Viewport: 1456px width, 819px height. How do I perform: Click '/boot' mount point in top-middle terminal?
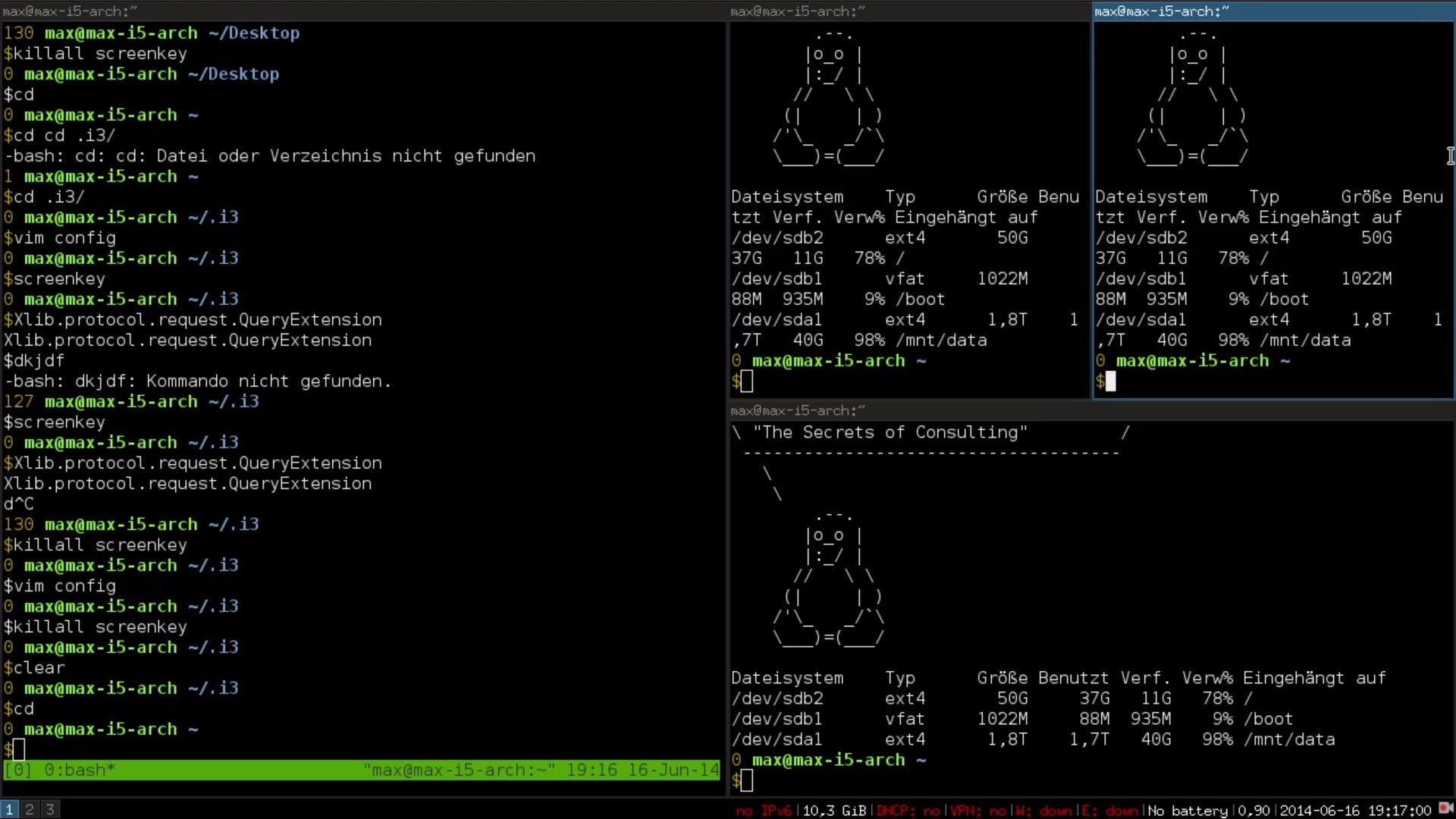920,300
